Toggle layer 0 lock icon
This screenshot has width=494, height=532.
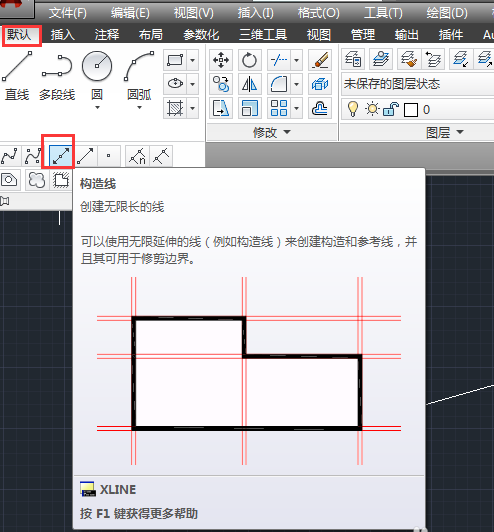coord(391,109)
